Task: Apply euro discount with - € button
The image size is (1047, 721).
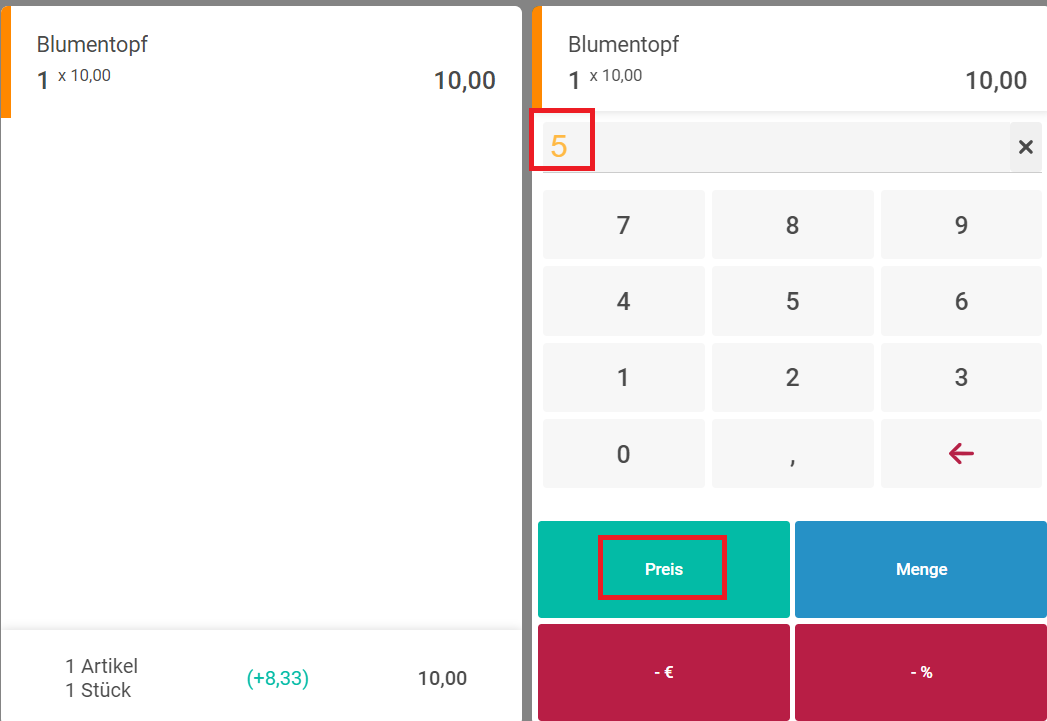Action: point(663,672)
